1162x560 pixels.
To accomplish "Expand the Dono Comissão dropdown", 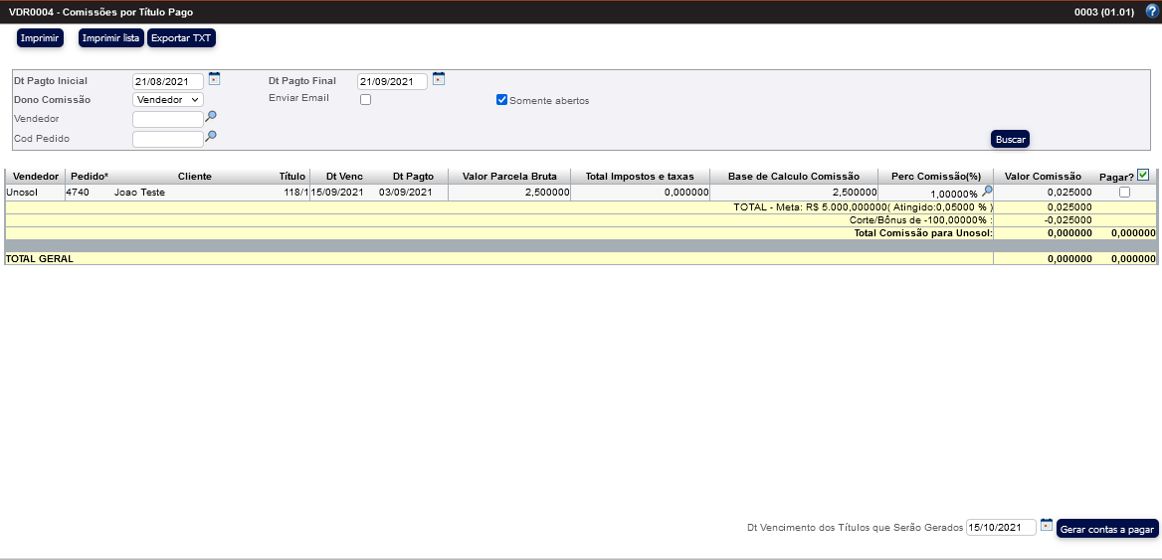I will click(168, 100).
